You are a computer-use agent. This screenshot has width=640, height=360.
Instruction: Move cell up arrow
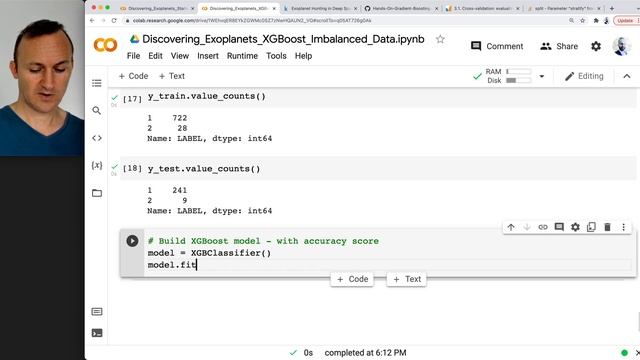[x=511, y=227]
